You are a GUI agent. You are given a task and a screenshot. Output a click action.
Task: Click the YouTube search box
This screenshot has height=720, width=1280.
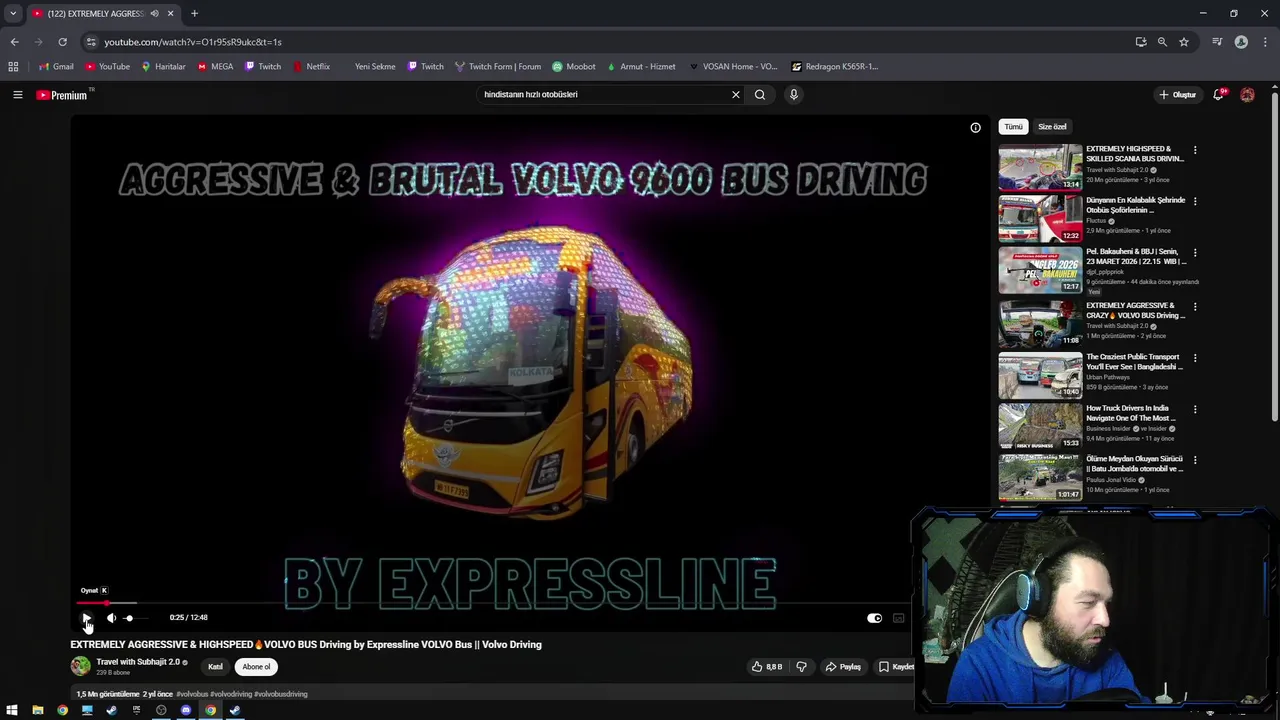coord(603,95)
